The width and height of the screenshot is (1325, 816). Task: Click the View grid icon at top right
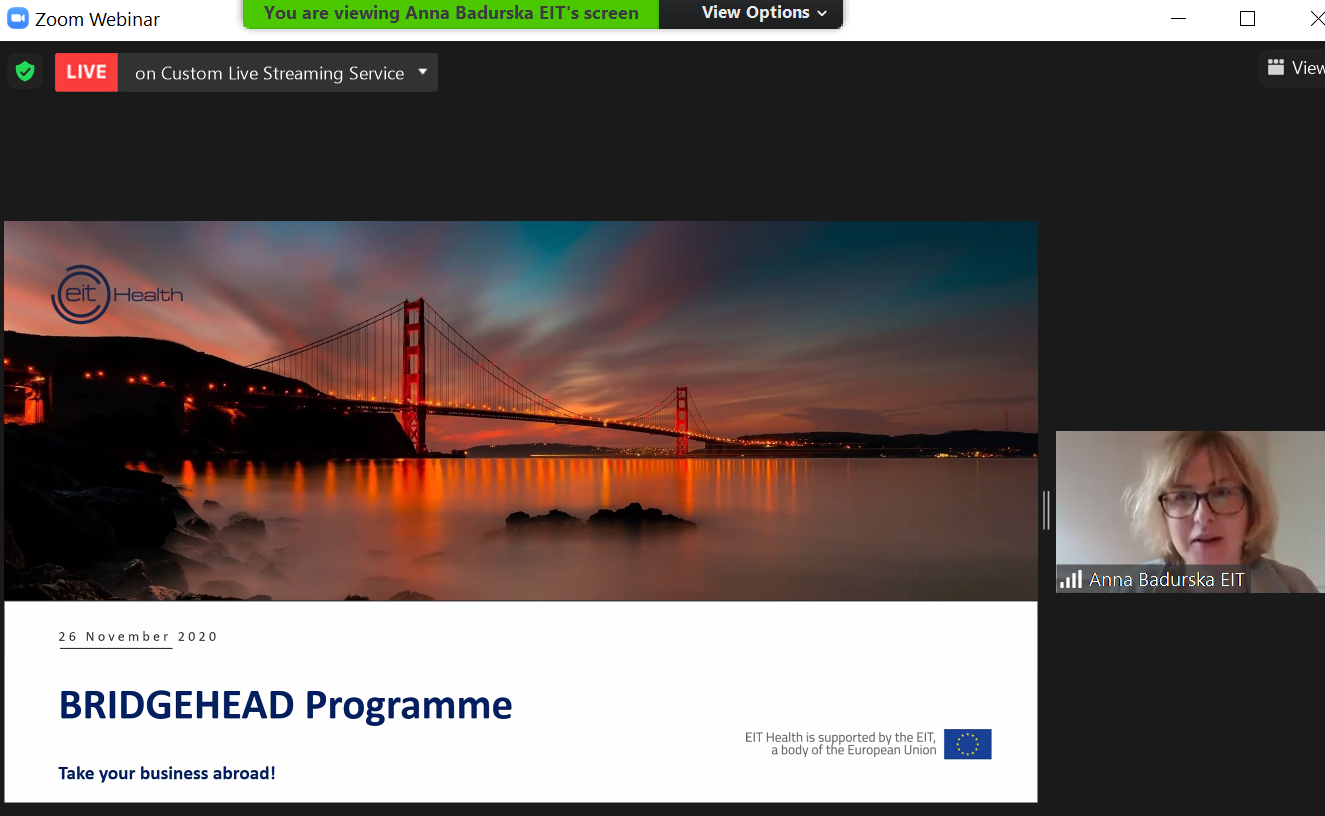(1275, 68)
